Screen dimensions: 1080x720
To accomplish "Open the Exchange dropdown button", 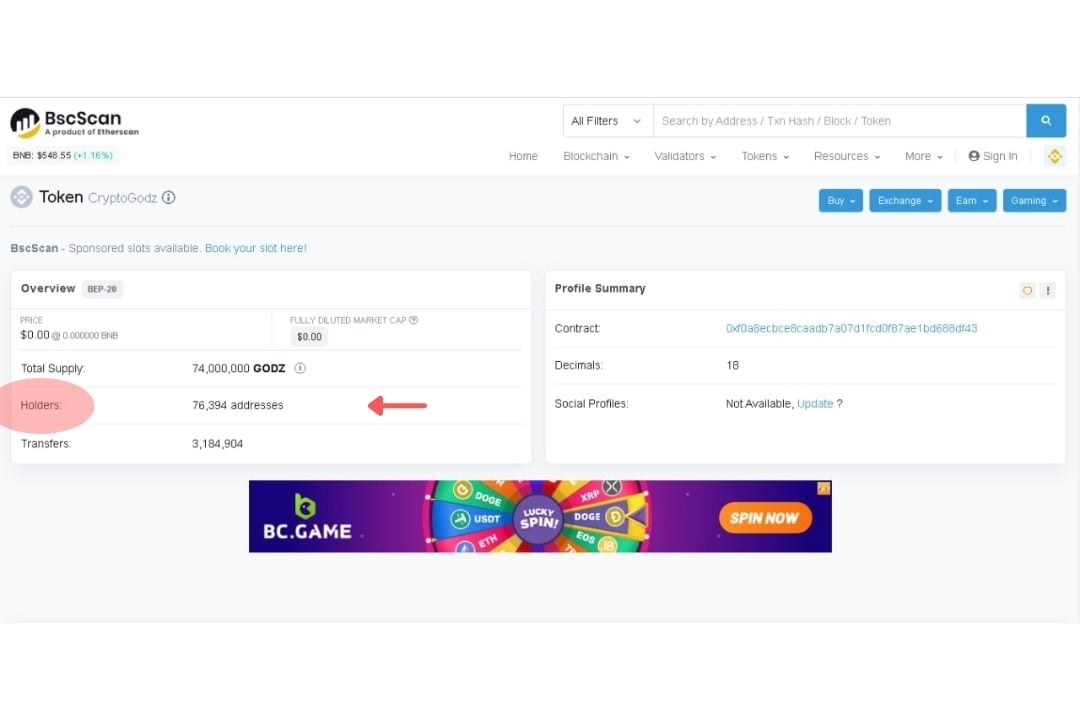I will (905, 200).
